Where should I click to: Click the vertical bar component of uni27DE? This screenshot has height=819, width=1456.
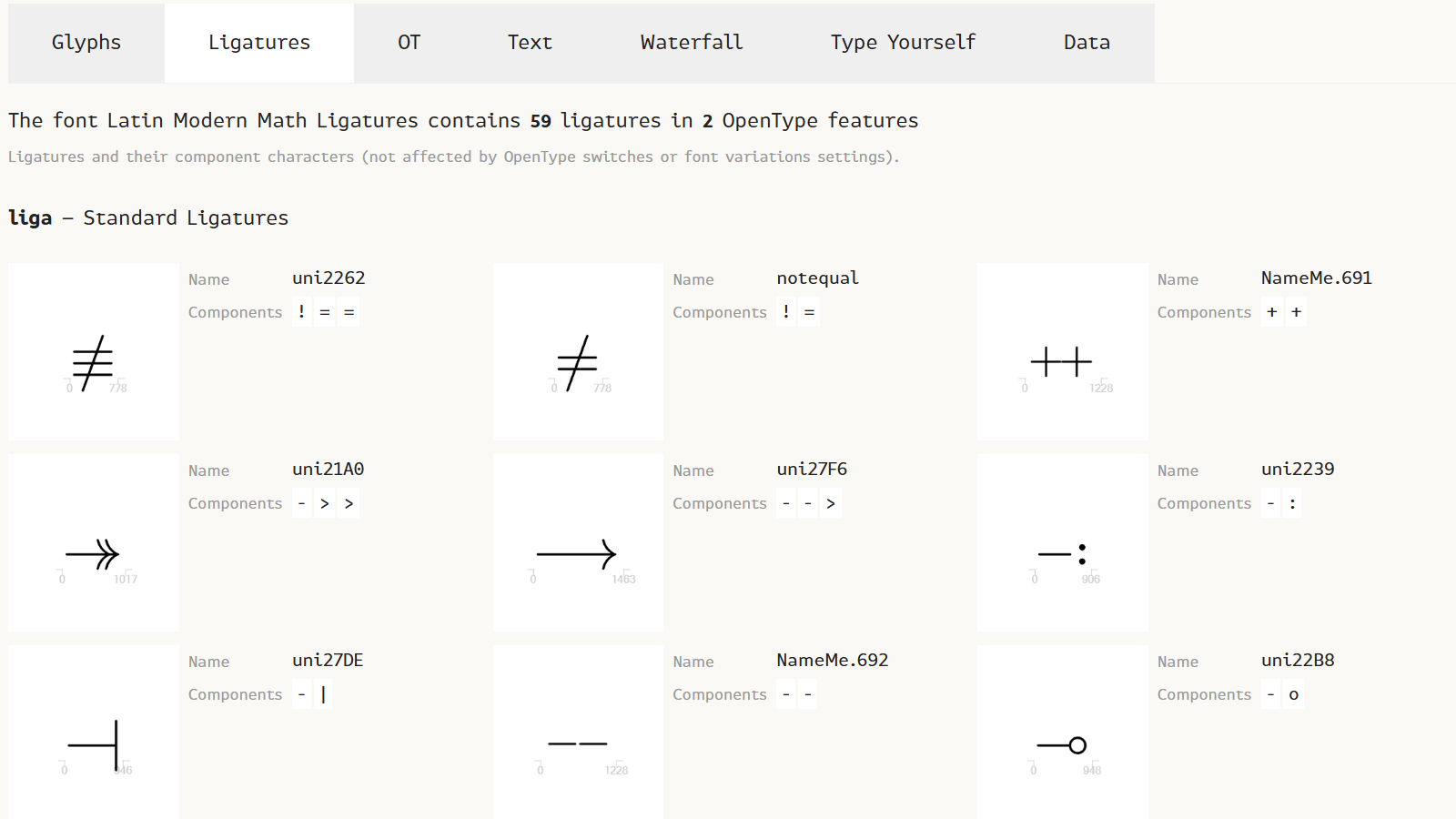(323, 694)
